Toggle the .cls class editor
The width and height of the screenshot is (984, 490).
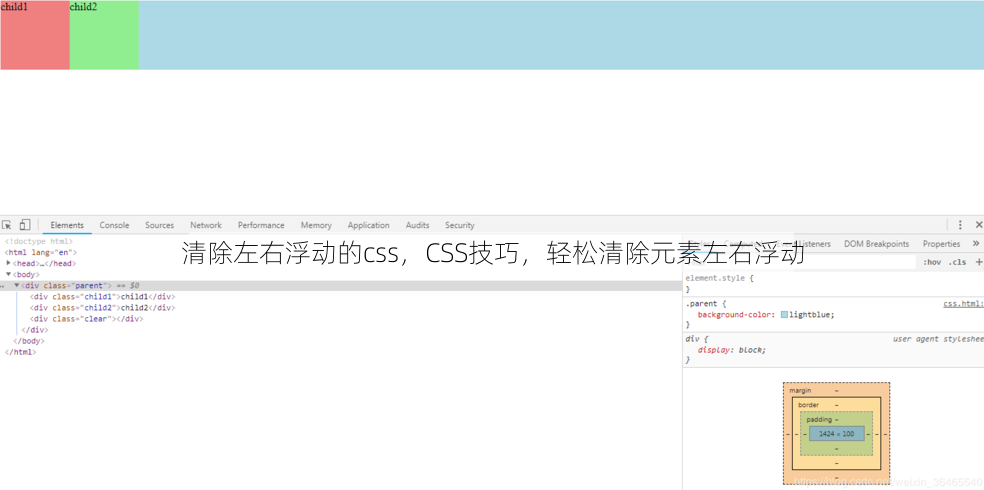pos(957,262)
